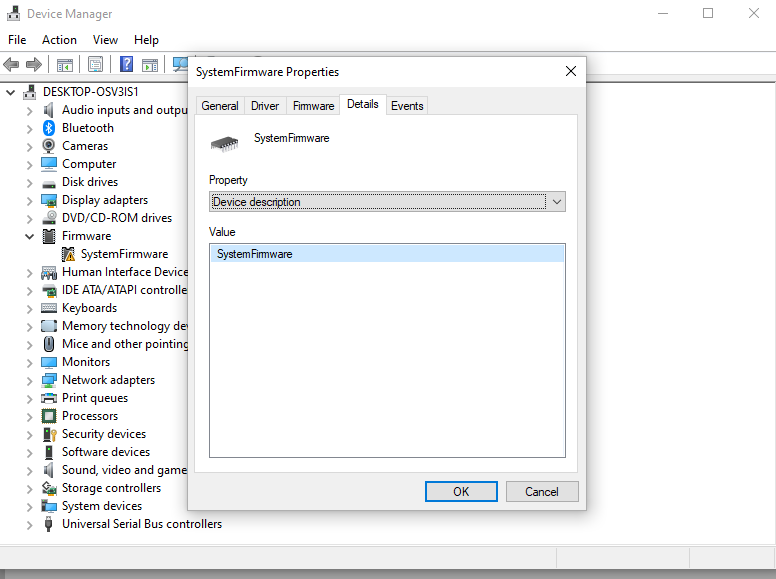Open the Property dropdown combo box
This screenshot has width=776, height=579.
(x=387, y=202)
